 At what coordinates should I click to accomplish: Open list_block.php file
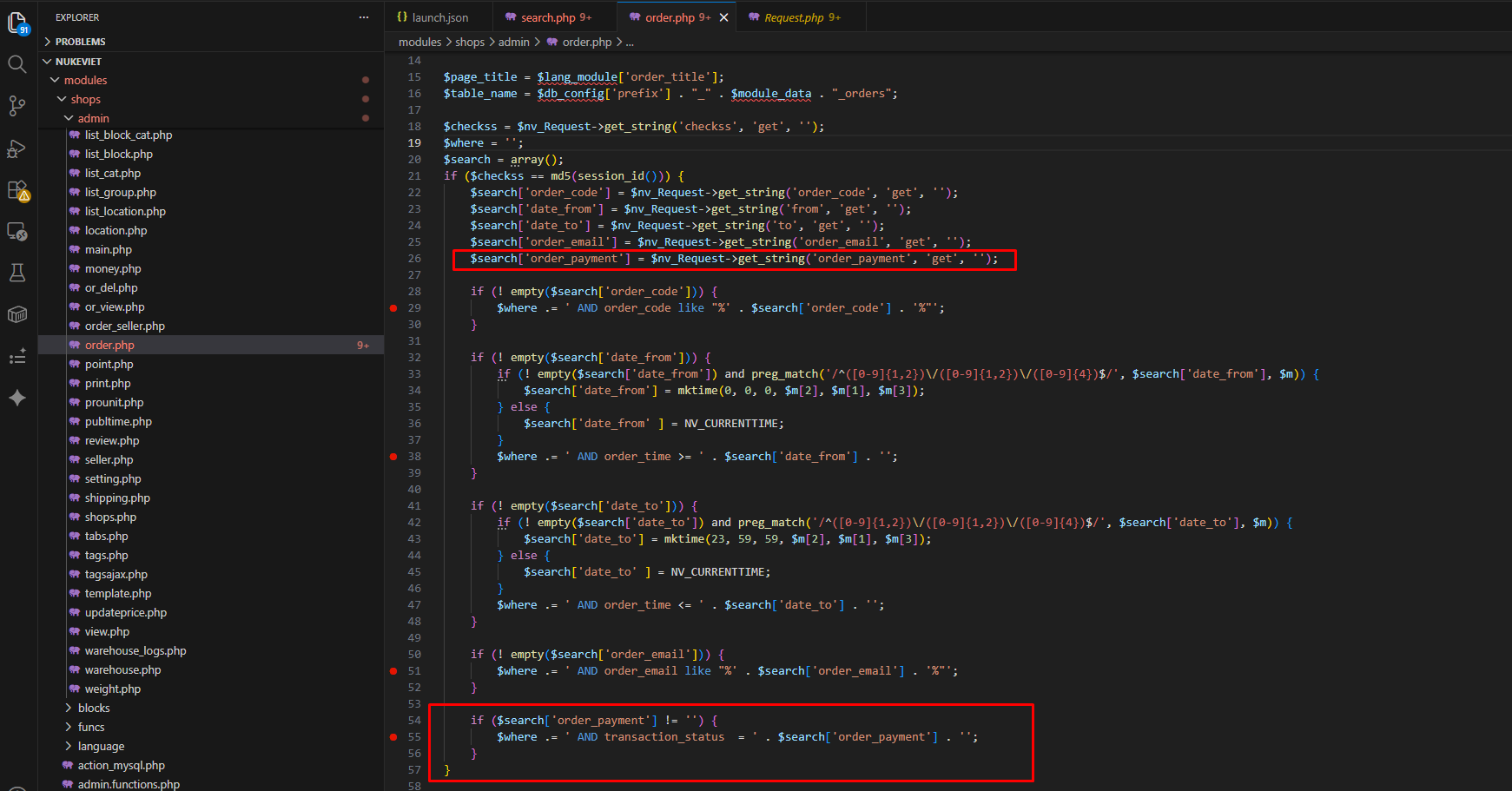119,155
